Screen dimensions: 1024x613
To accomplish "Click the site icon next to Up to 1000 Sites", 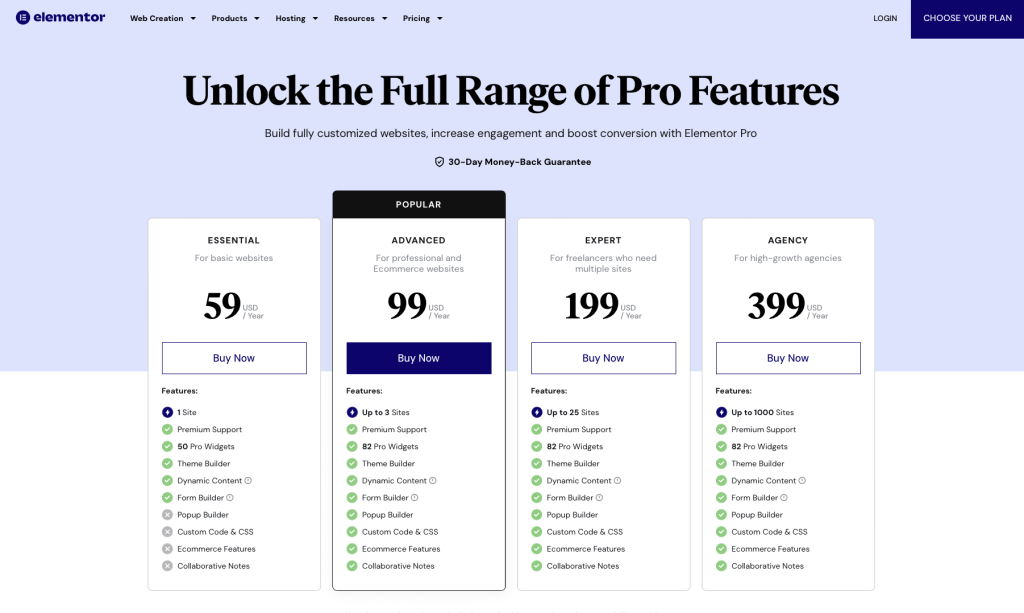I will (x=721, y=412).
